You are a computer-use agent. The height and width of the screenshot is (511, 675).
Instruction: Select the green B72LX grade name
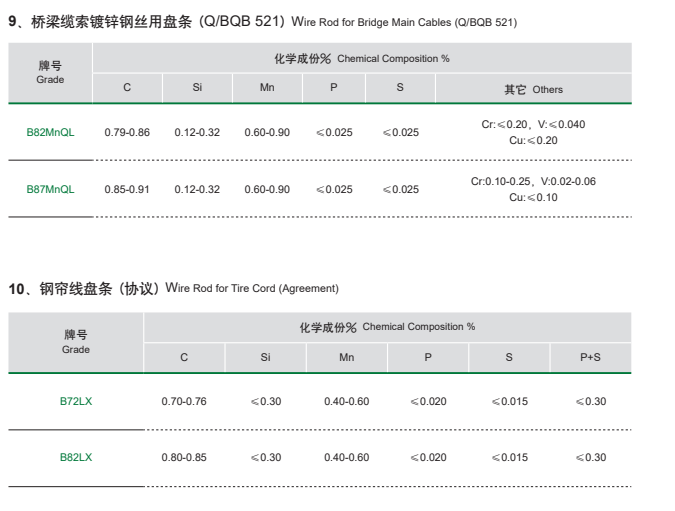76,401
